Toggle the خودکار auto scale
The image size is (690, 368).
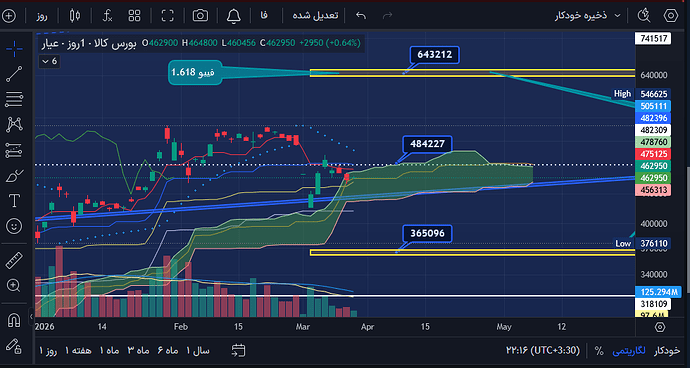[x=667, y=351]
